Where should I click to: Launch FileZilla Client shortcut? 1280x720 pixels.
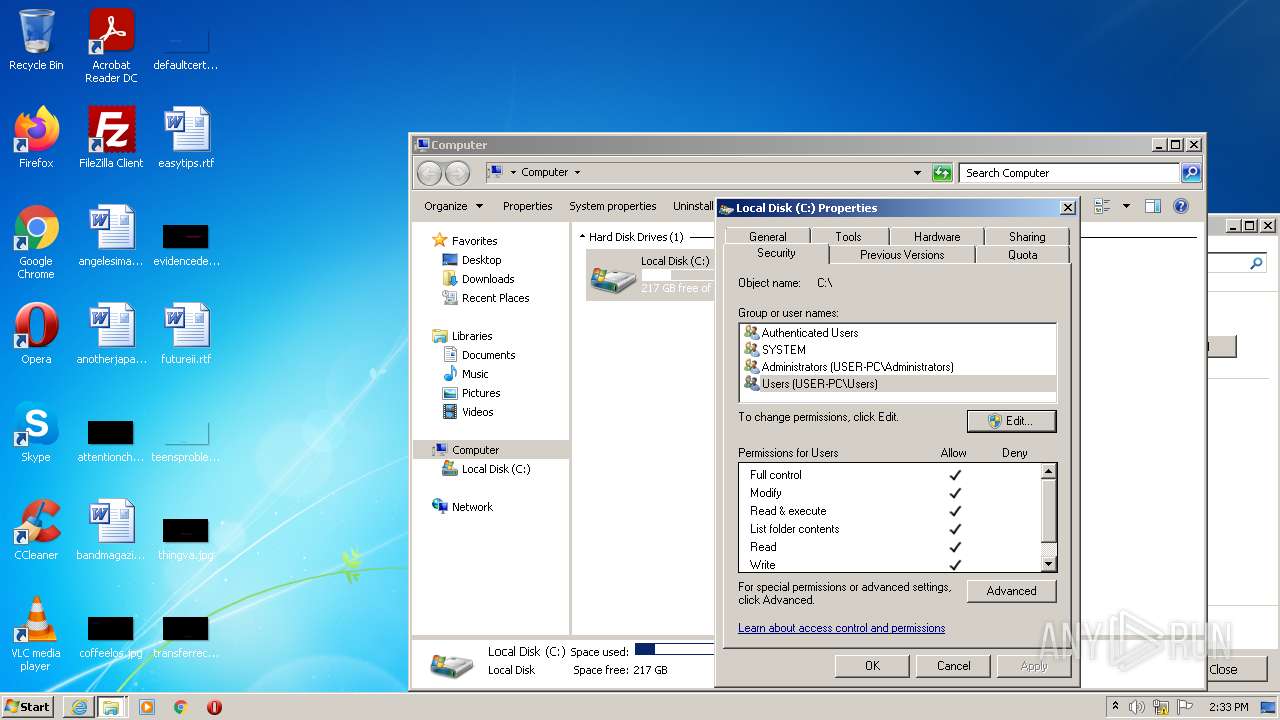tap(111, 138)
